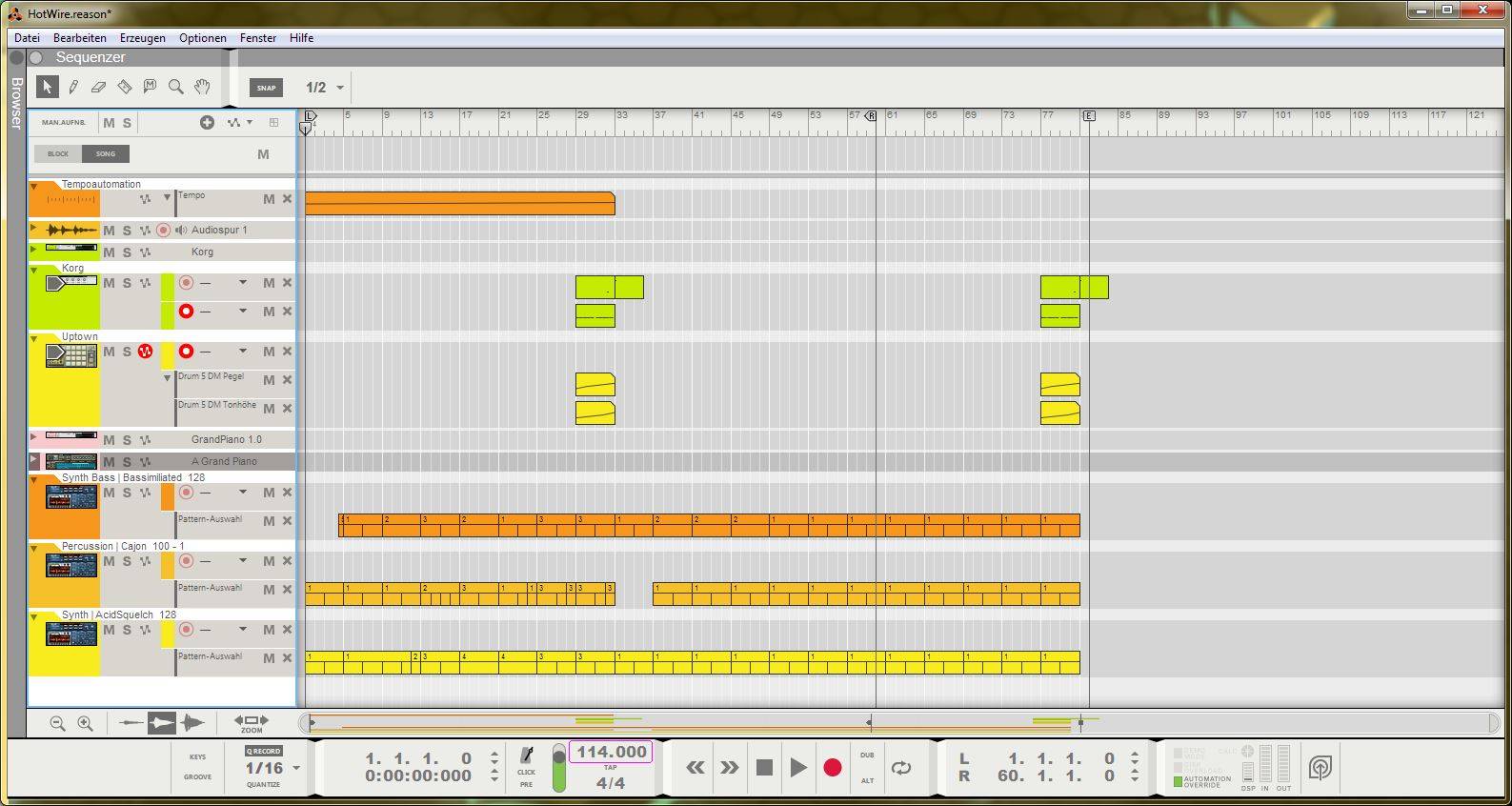
Task: Select the Hand tool
Action: pyautogui.click(x=202, y=87)
